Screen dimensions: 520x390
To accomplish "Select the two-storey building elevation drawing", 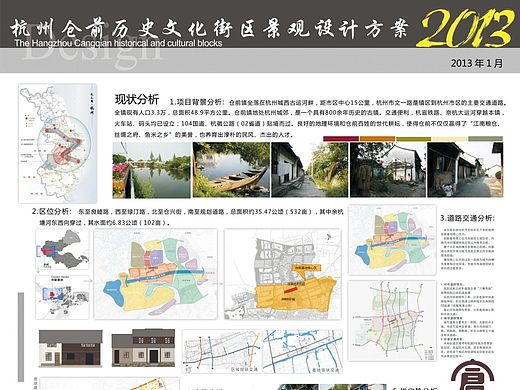I will click(143, 348).
